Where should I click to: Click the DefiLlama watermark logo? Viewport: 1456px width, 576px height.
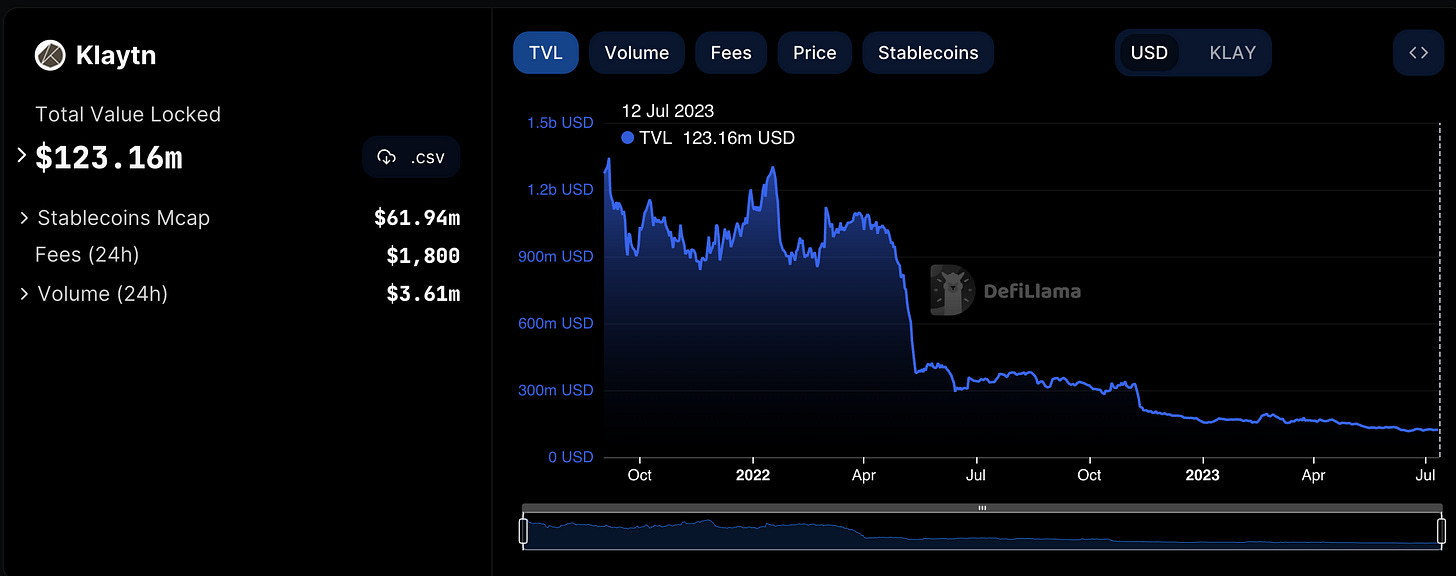pyautogui.click(x=951, y=290)
